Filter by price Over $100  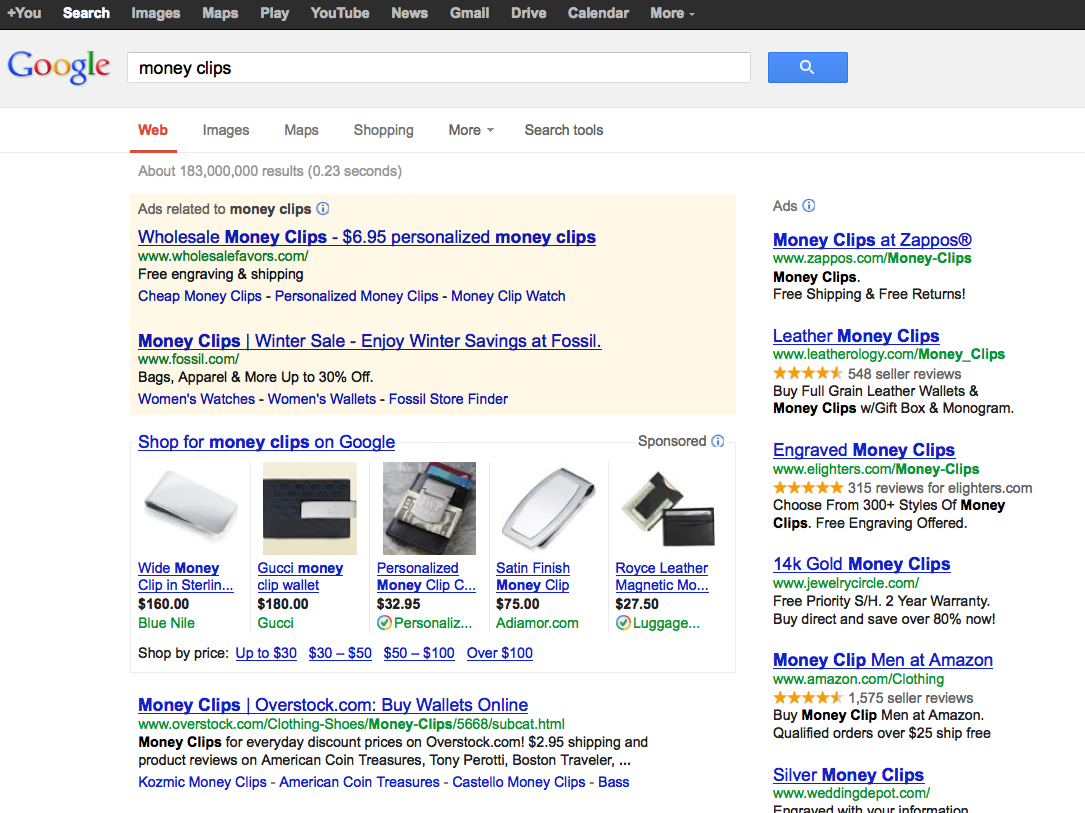pos(500,653)
